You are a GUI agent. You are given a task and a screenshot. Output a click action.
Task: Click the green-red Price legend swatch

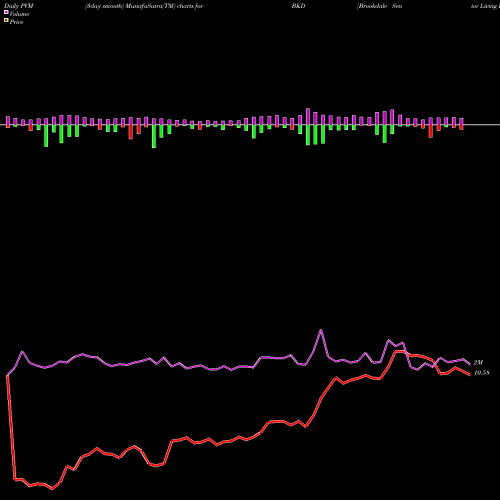[x=6, y=21]
